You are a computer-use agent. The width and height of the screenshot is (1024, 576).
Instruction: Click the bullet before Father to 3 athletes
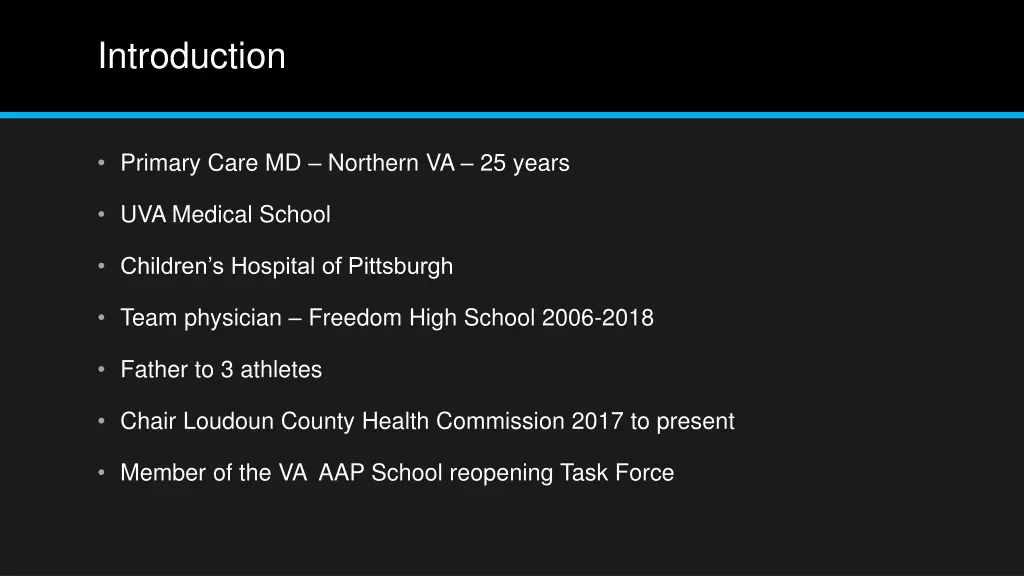point(101,368)
